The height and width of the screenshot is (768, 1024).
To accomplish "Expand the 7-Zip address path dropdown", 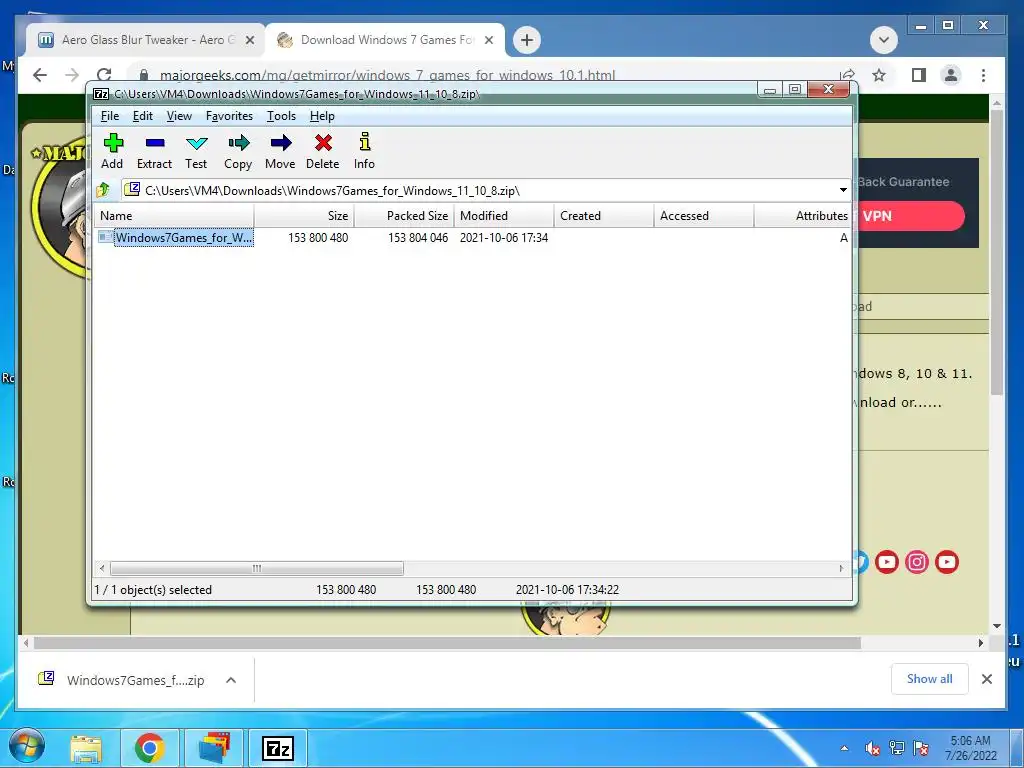I will pyautogui.click(x=843, y=190).
